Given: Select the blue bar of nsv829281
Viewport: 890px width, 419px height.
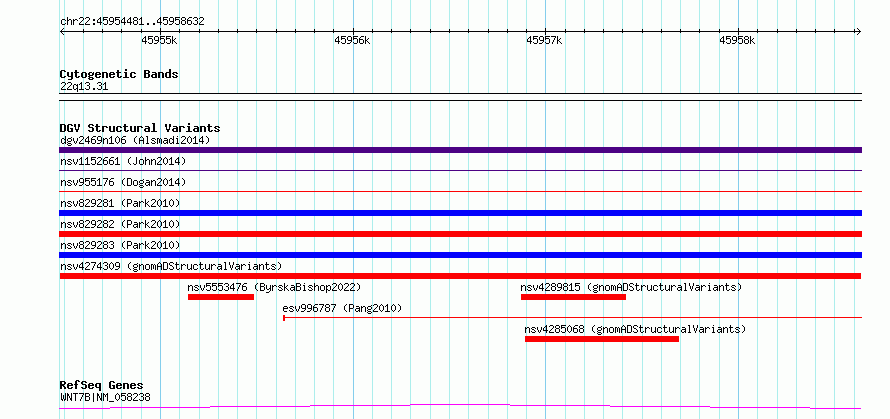Looking at the screenshot, I should (x=460, y=213).
